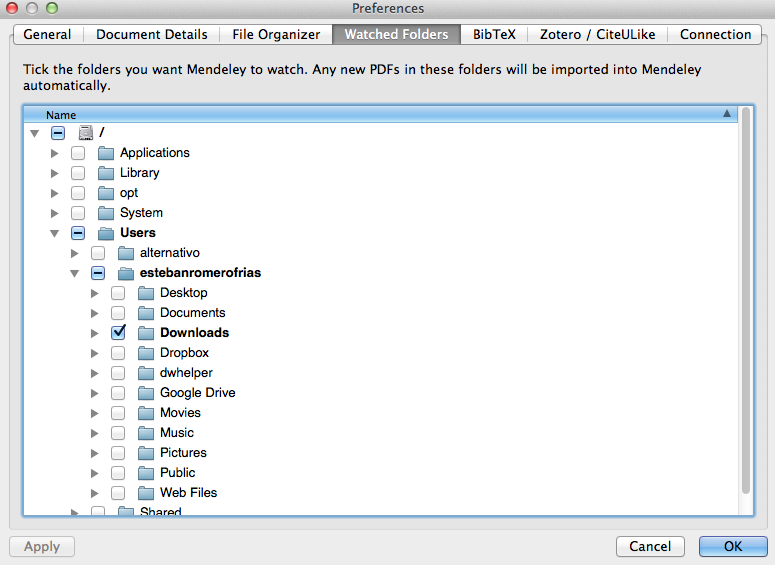The height and width of the screenshot is (565, 775).
Task: Click the opt folder icon
Action: point(106,193)
